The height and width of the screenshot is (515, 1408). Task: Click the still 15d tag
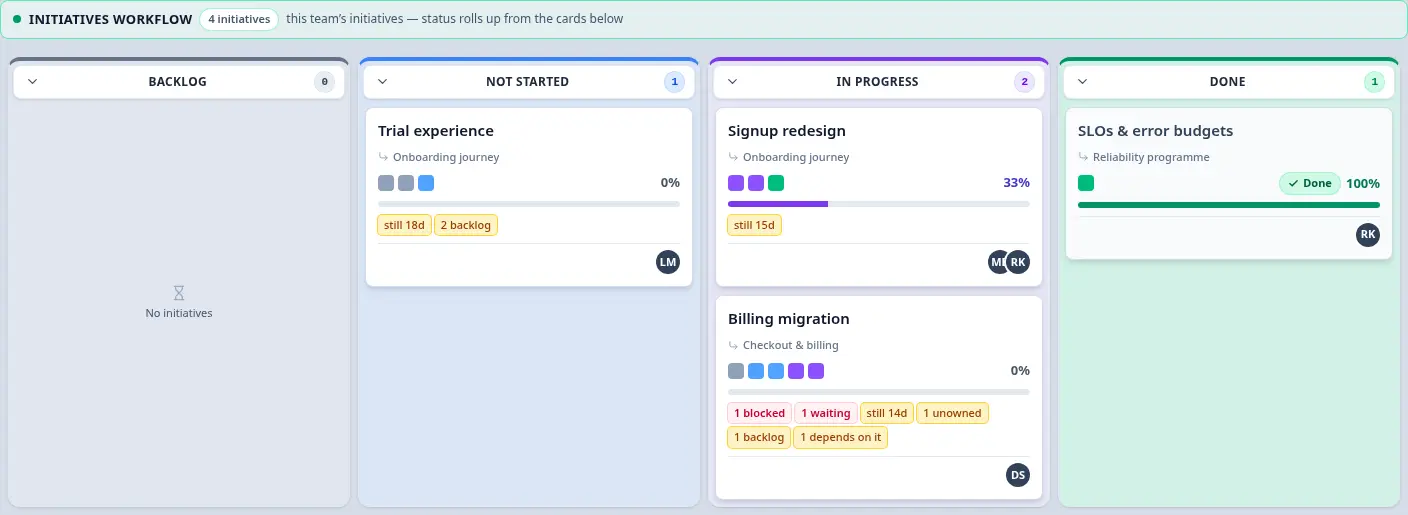coord(755,225)
